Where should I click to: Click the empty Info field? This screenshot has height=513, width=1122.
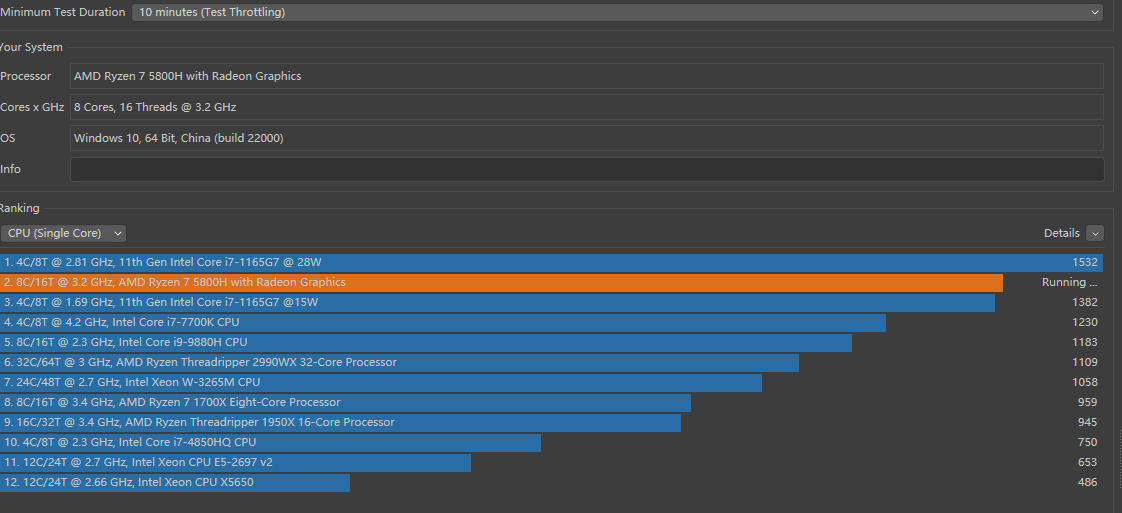[587, 170]
